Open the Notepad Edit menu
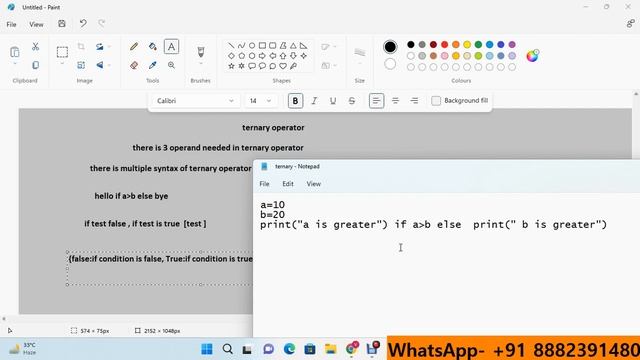640x360 pixels. pyautogui.click(x=288, y=184)
